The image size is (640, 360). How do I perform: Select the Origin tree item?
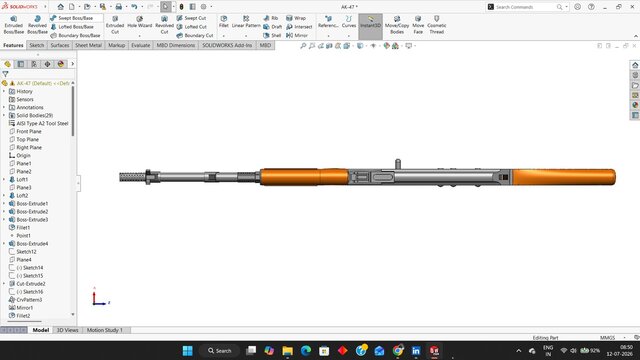[20, 156]
